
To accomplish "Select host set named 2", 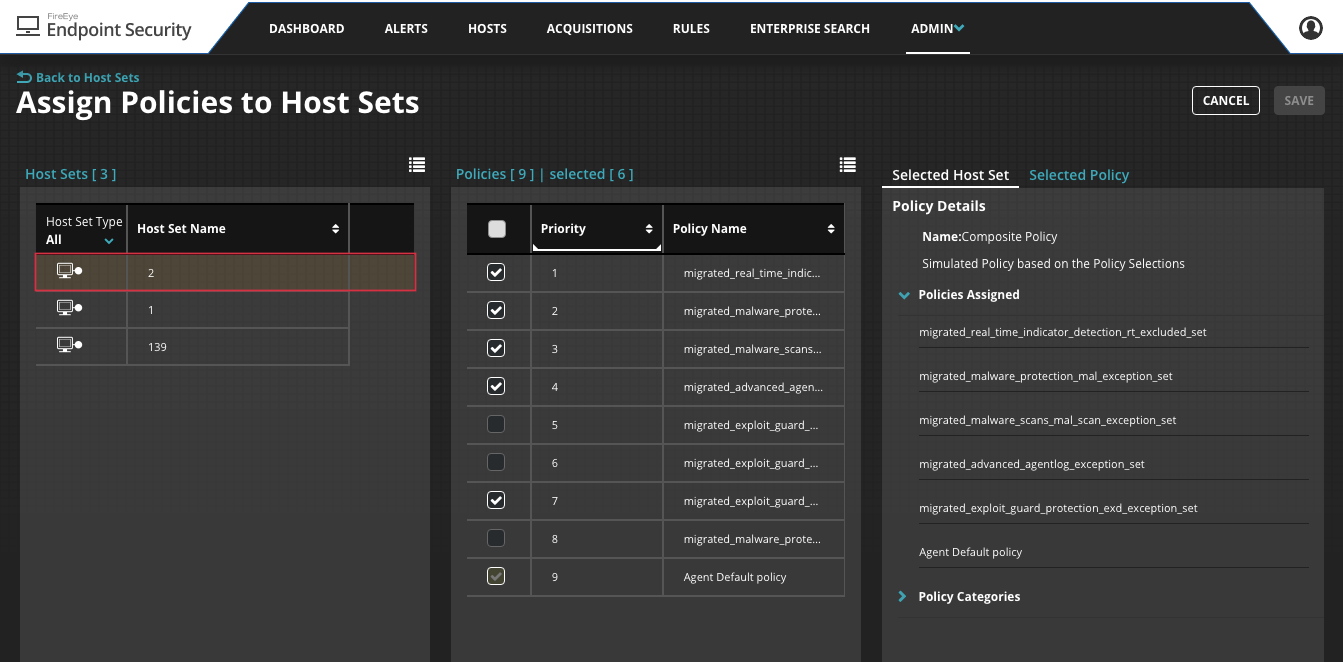I will [x=225, y=272].
